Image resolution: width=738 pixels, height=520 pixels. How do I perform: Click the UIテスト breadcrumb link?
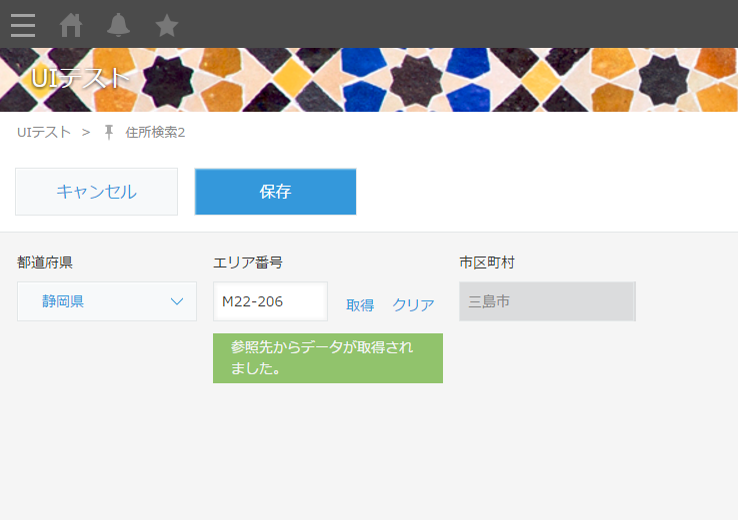[x=44, y=132]
